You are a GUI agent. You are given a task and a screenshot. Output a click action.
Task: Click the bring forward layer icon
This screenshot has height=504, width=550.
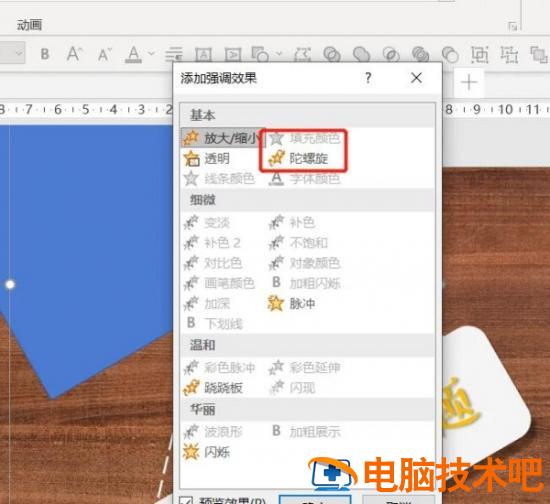tap(538, 54)
